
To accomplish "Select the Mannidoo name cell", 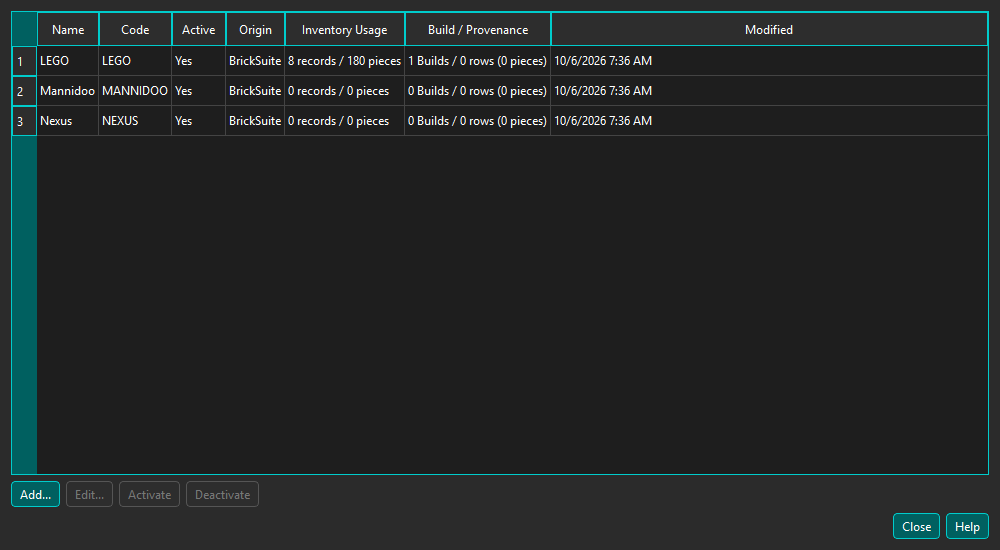I will 68,91.
